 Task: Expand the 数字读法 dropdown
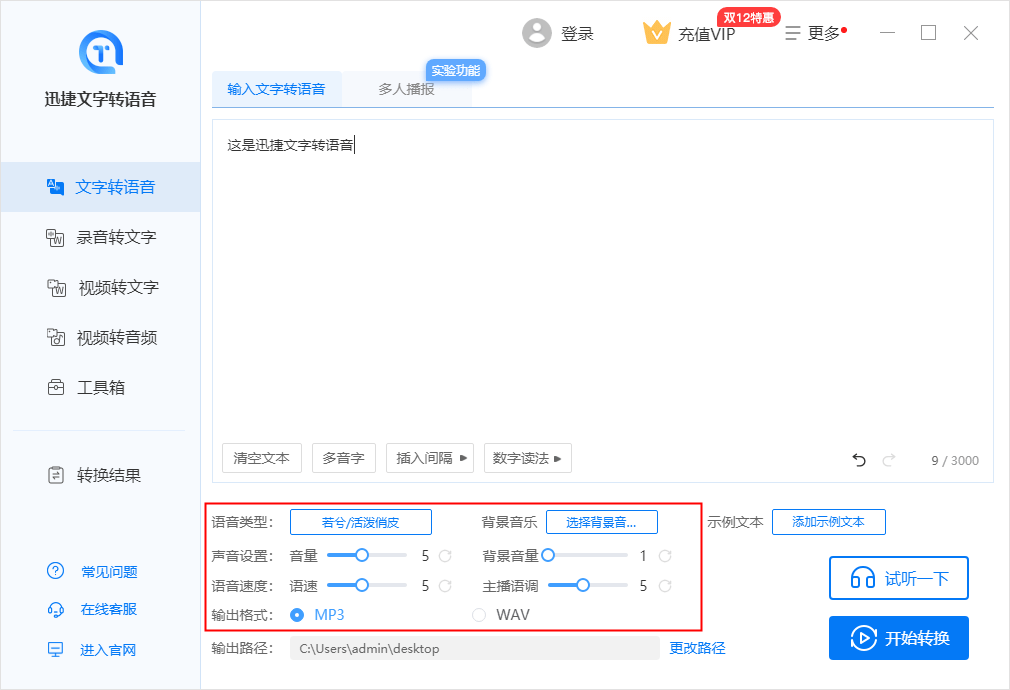527,458
